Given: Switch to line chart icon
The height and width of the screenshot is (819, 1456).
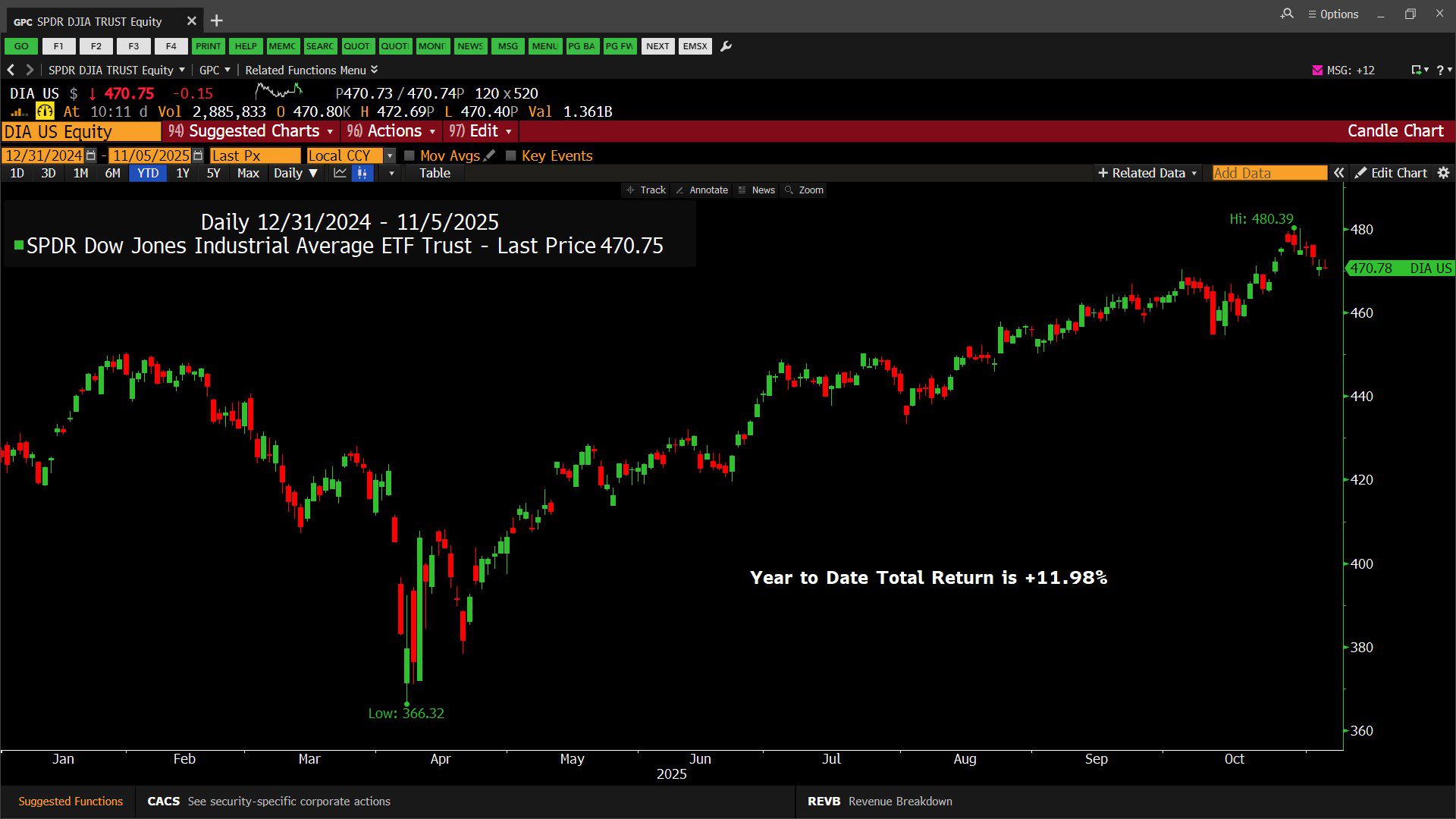Looking at the screenshot, I should tap(340, 173).
